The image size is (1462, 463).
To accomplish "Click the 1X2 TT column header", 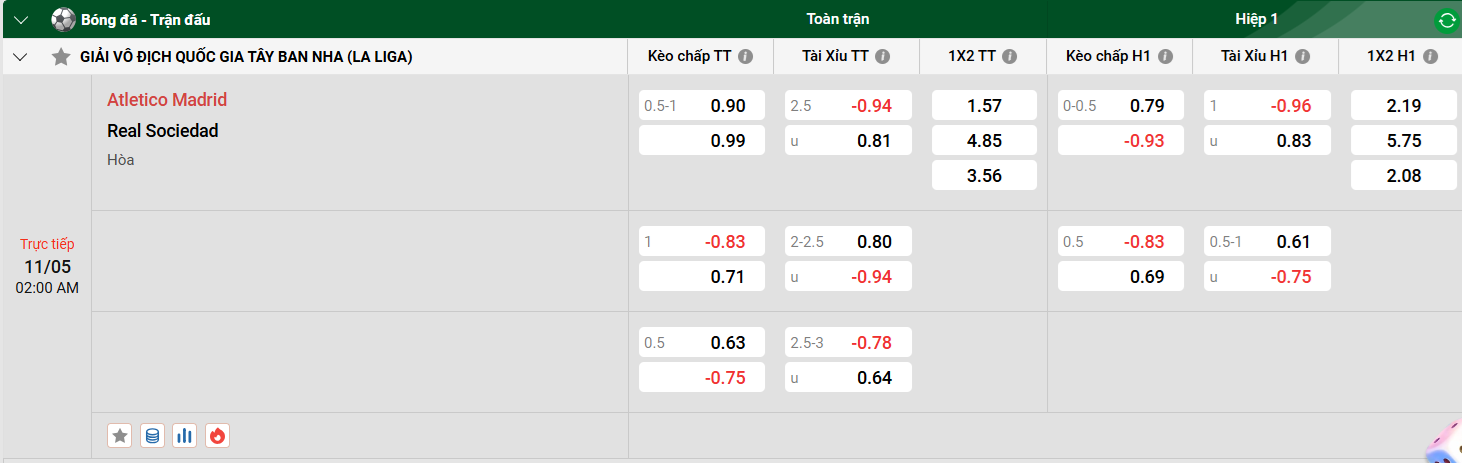I will (972, 57).
